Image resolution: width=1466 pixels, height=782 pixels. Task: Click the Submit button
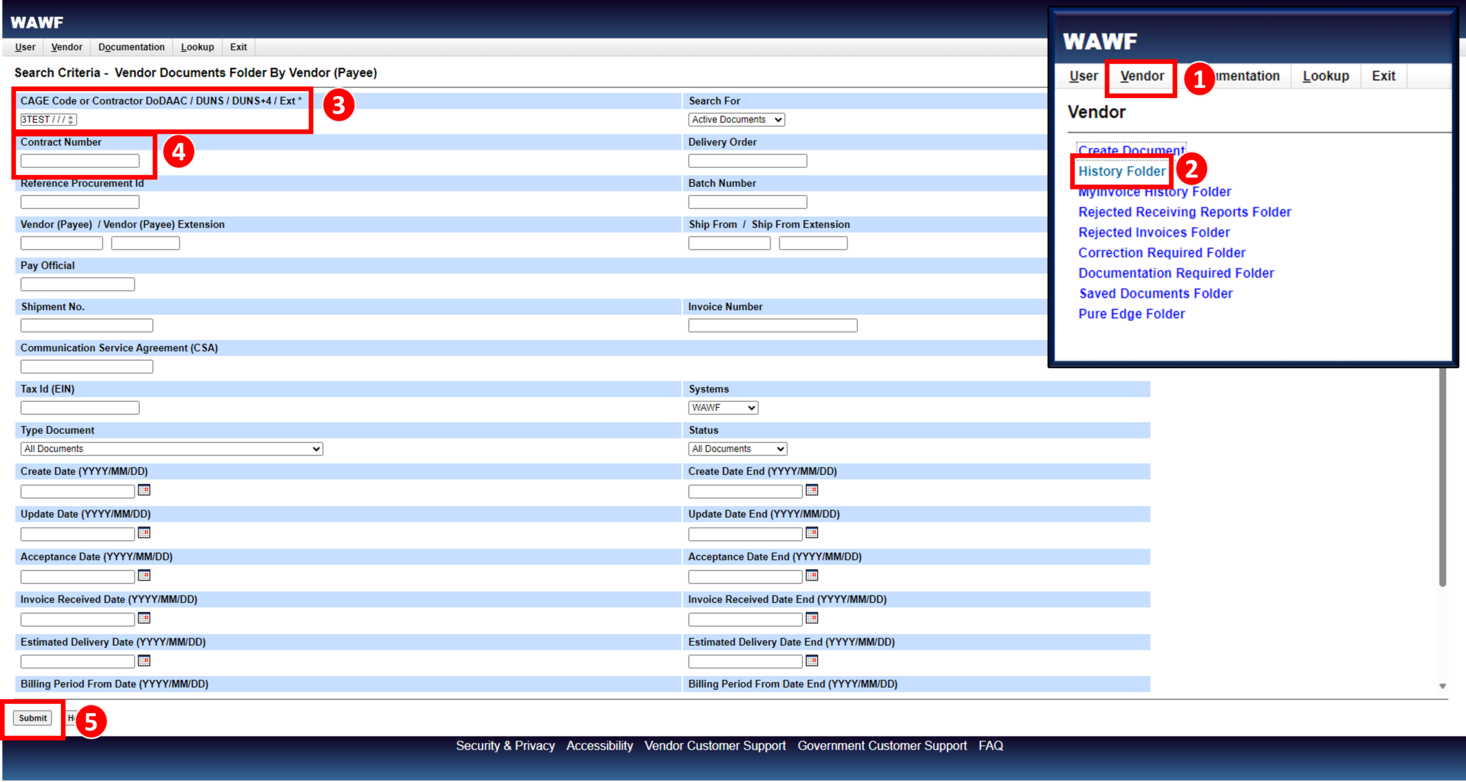[x=32, y=718]
